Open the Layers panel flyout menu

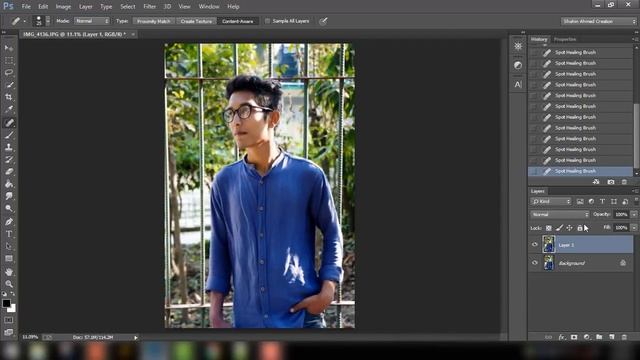[635, 191]
